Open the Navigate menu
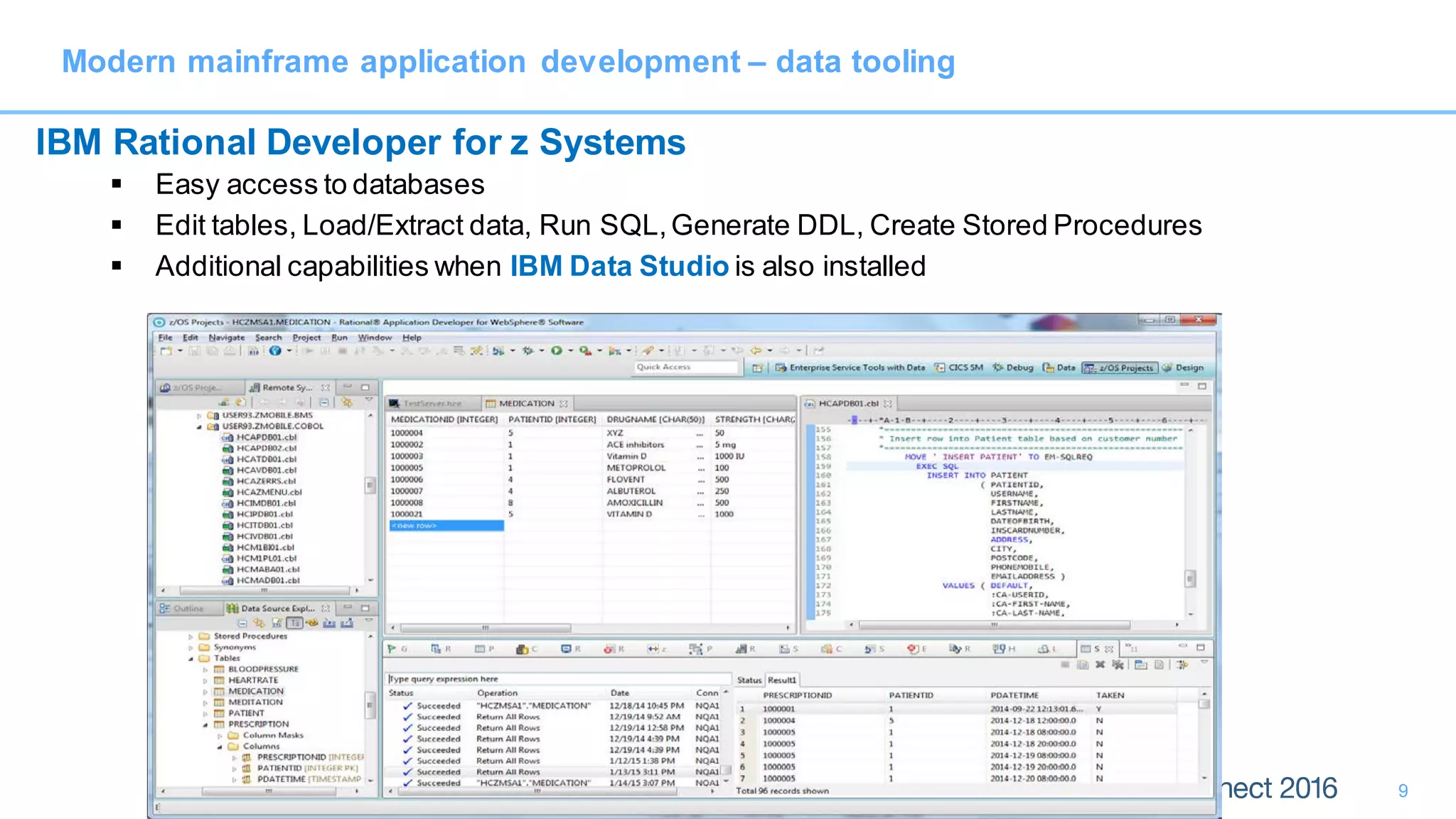Screen dimensions: 1456x819 226,338
